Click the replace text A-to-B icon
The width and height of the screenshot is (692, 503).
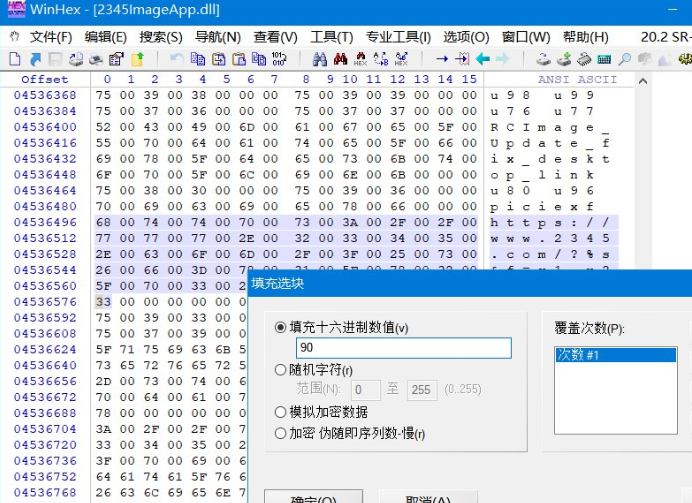(380, 59)
